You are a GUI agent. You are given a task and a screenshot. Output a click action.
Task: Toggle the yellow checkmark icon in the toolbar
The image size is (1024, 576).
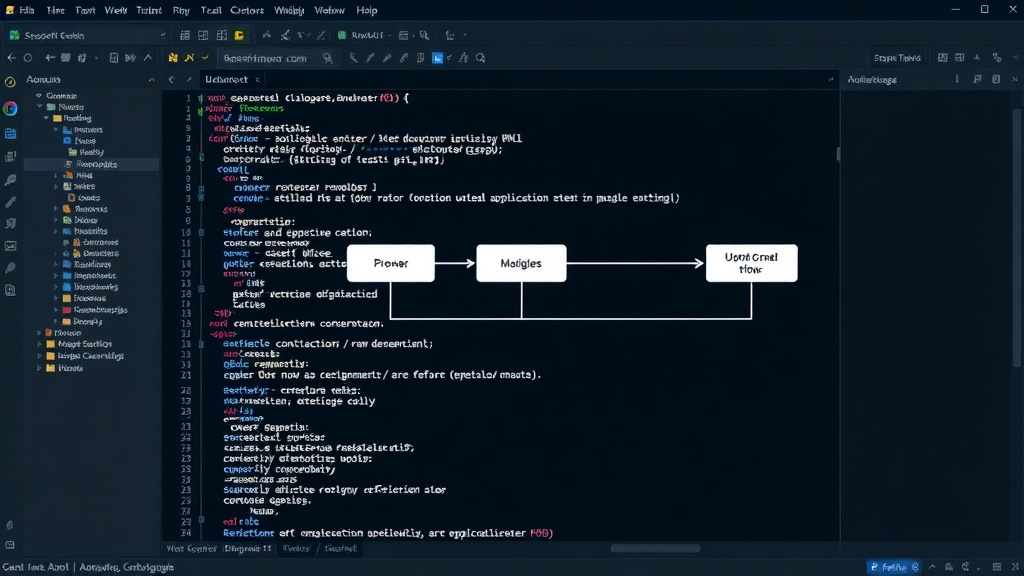coord(205,58)
